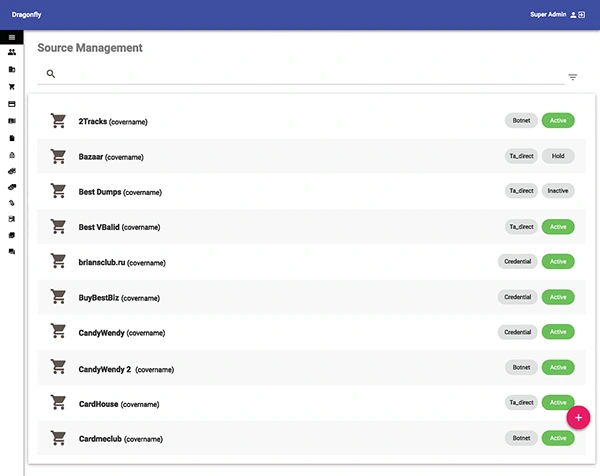This screenshot has height=476, width=600.
Task: Open the hamburger menu in the sidebar
Action: point(12,37)
